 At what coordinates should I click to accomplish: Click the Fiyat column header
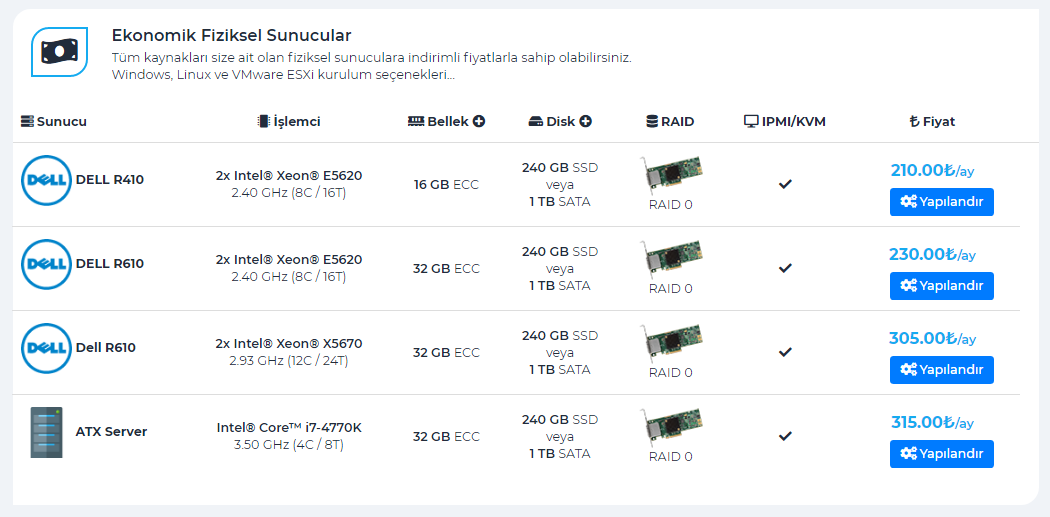click(x=932, y=122)
